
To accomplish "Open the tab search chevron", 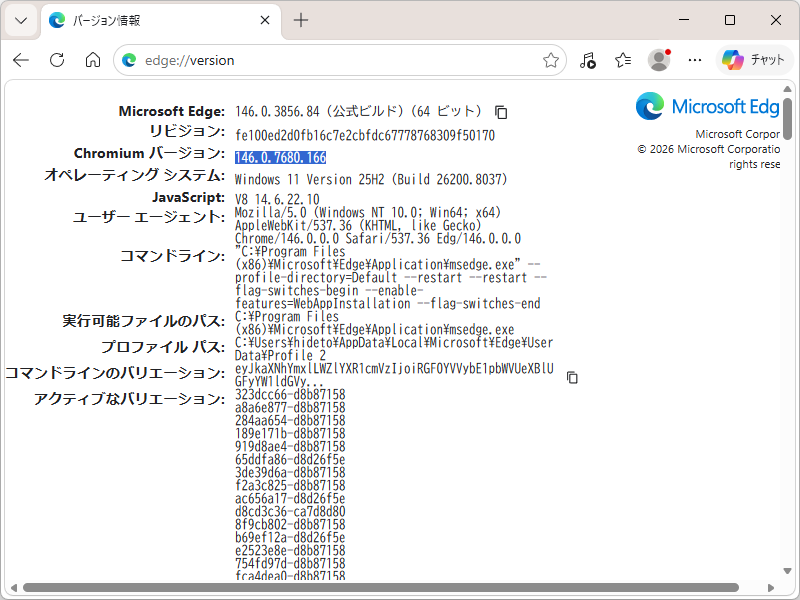I will click(20, 20).
